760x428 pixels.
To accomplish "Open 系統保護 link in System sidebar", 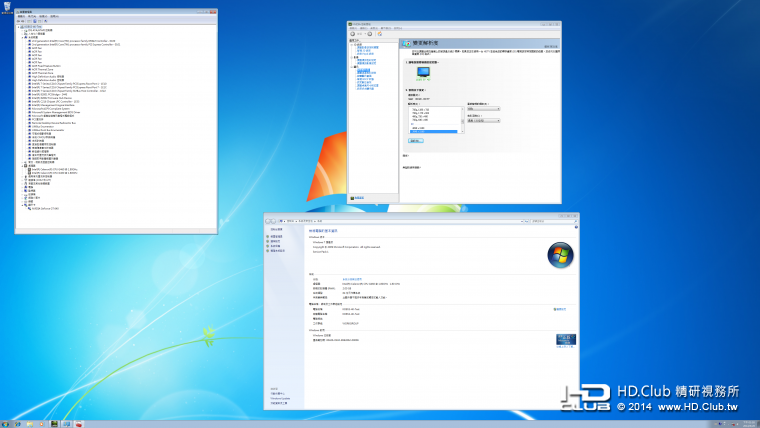I will pyautogui.click(x=273, y=246).
